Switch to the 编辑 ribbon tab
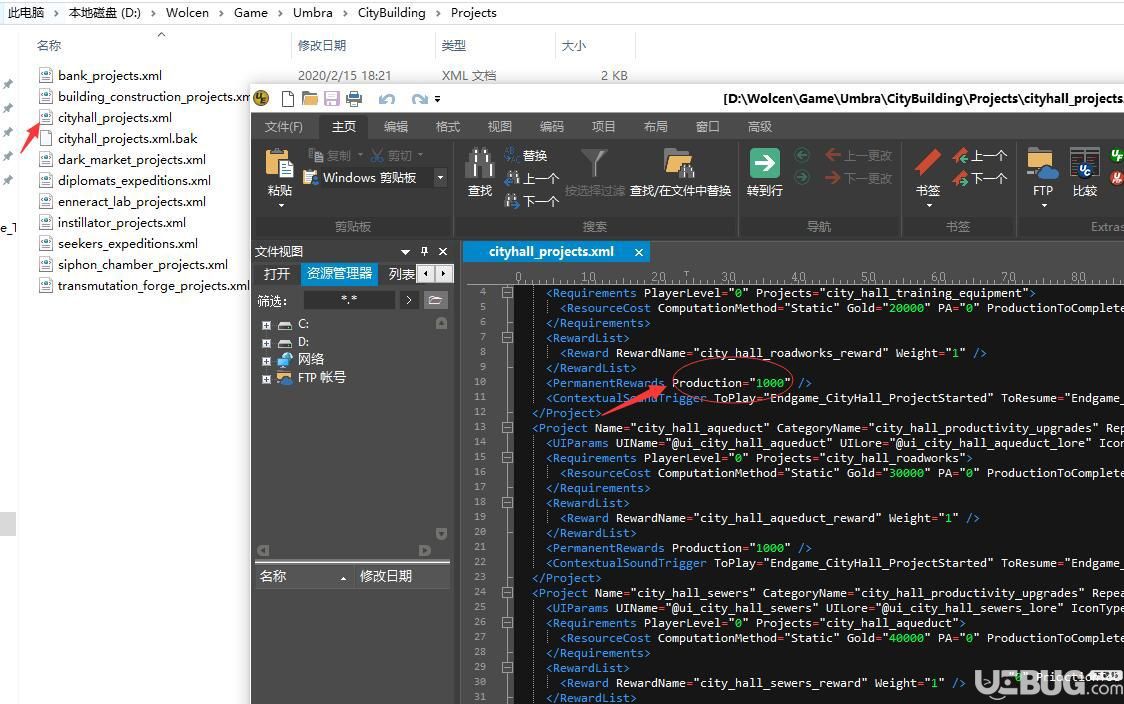Screen dimensions: 1124x704 click(396, 126)
